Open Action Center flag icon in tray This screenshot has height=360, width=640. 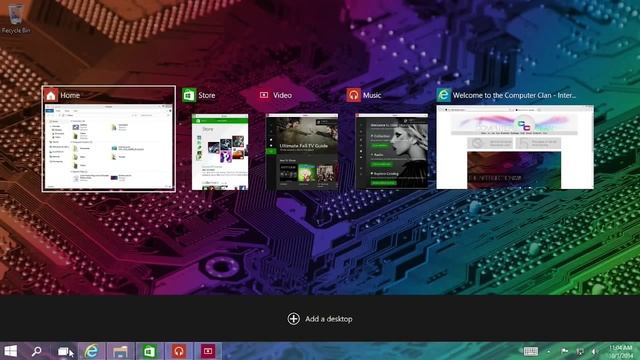(x=564, y=351)
